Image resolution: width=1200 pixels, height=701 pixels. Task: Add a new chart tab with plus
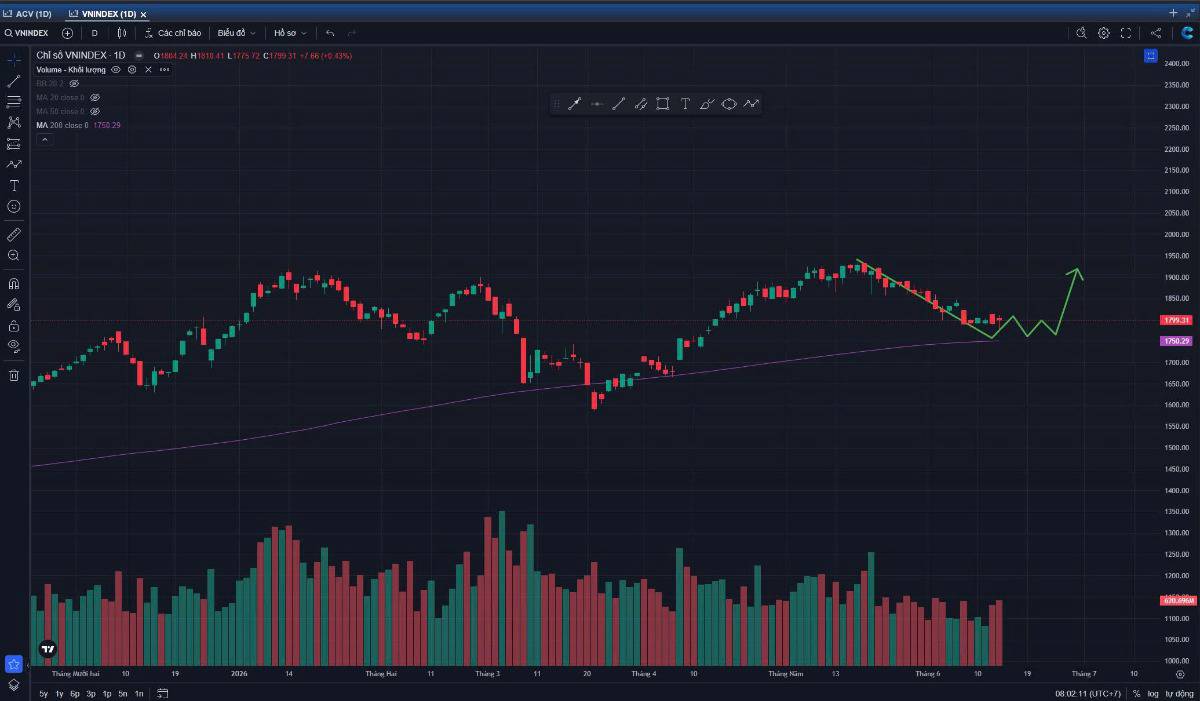pos(1173,13)
